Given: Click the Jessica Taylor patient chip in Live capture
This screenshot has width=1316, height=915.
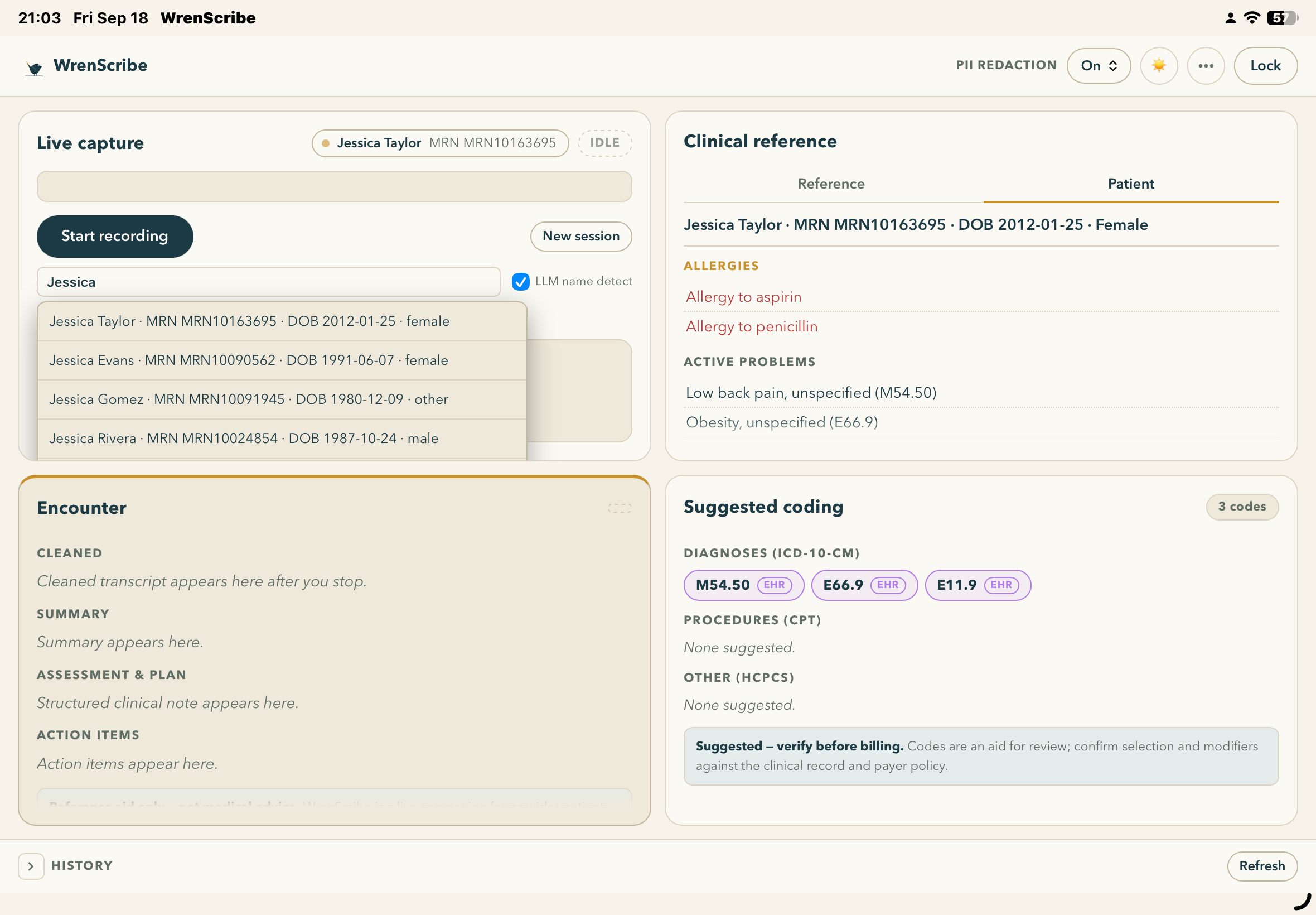Looking at the screenshot, I should (440, 143).
